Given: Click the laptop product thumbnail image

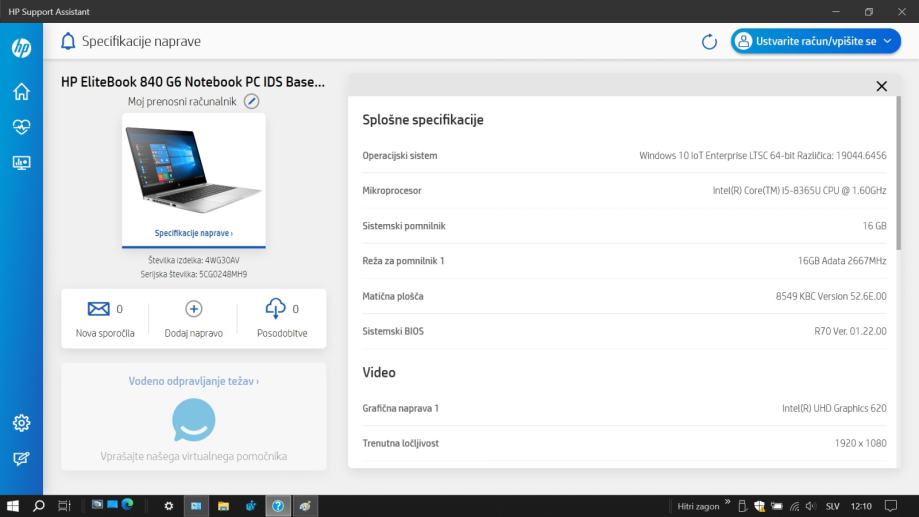Looking at the screenshot, I should point(194,172).
